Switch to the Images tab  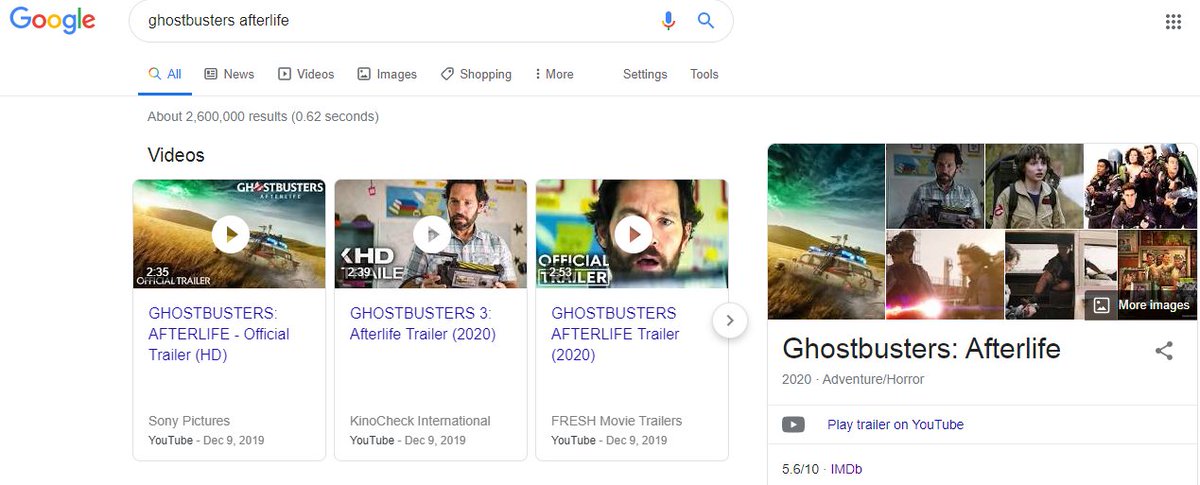387,74
